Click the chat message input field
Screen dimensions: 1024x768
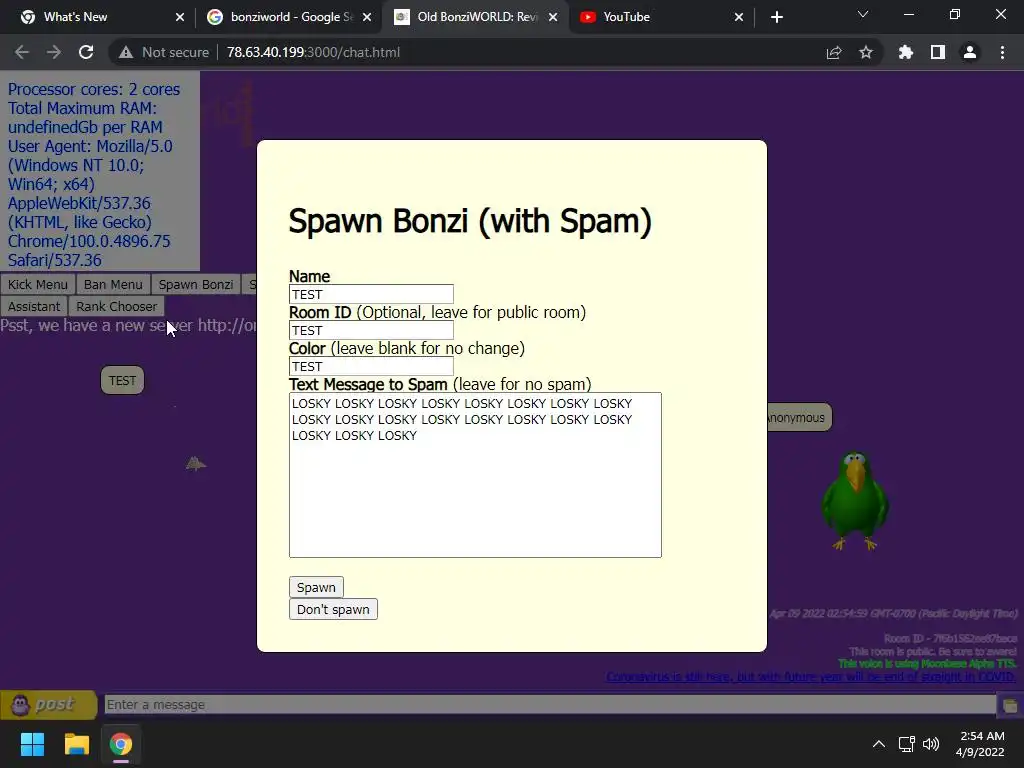tap(550, 705)
